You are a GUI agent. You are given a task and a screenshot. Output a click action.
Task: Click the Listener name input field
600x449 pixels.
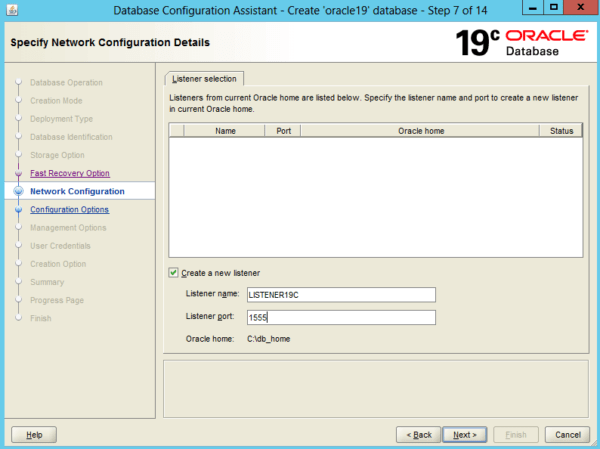341,295
